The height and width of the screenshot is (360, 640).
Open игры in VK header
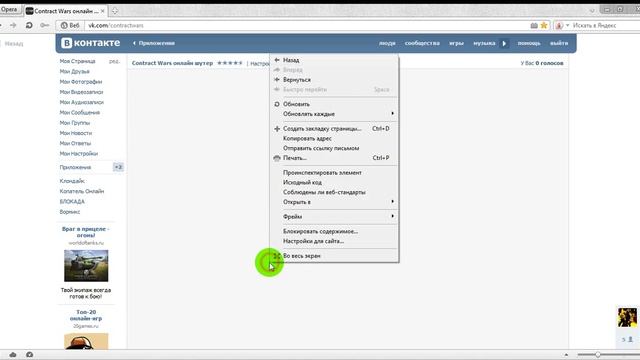456,43
